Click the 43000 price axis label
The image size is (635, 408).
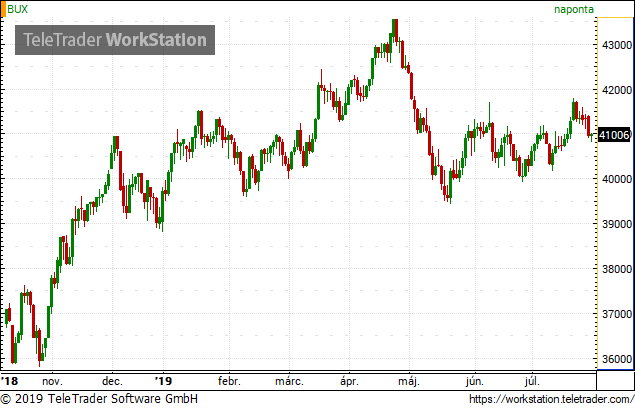pyautogui.click(x=617, y=45)
